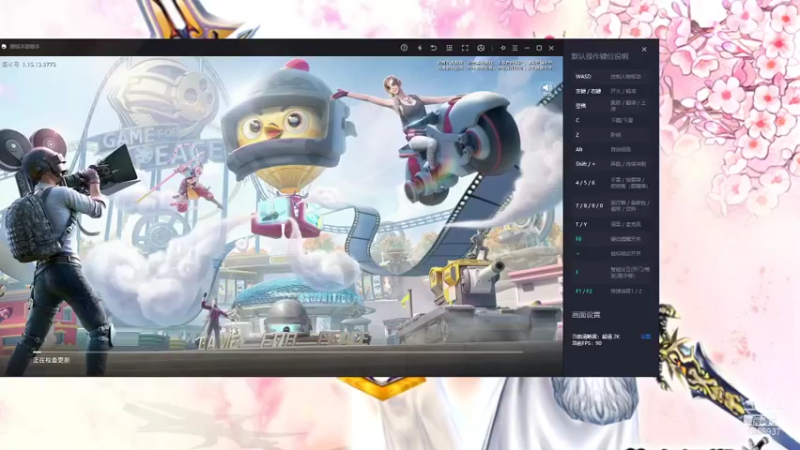
Task: Open the hamburger menu icon in title bar
Action: [515, 47]
